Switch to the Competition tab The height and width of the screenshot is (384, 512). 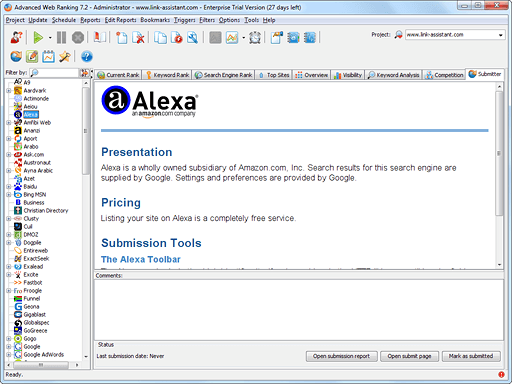coord(445,75)
